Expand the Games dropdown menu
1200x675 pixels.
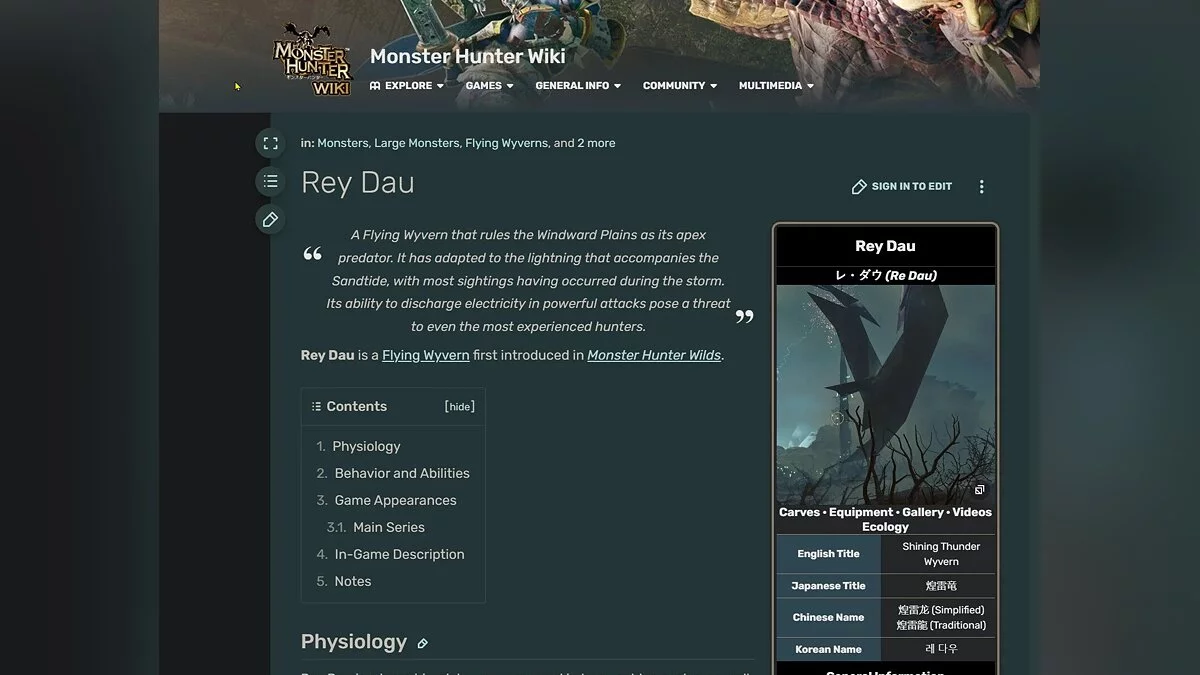489,86
